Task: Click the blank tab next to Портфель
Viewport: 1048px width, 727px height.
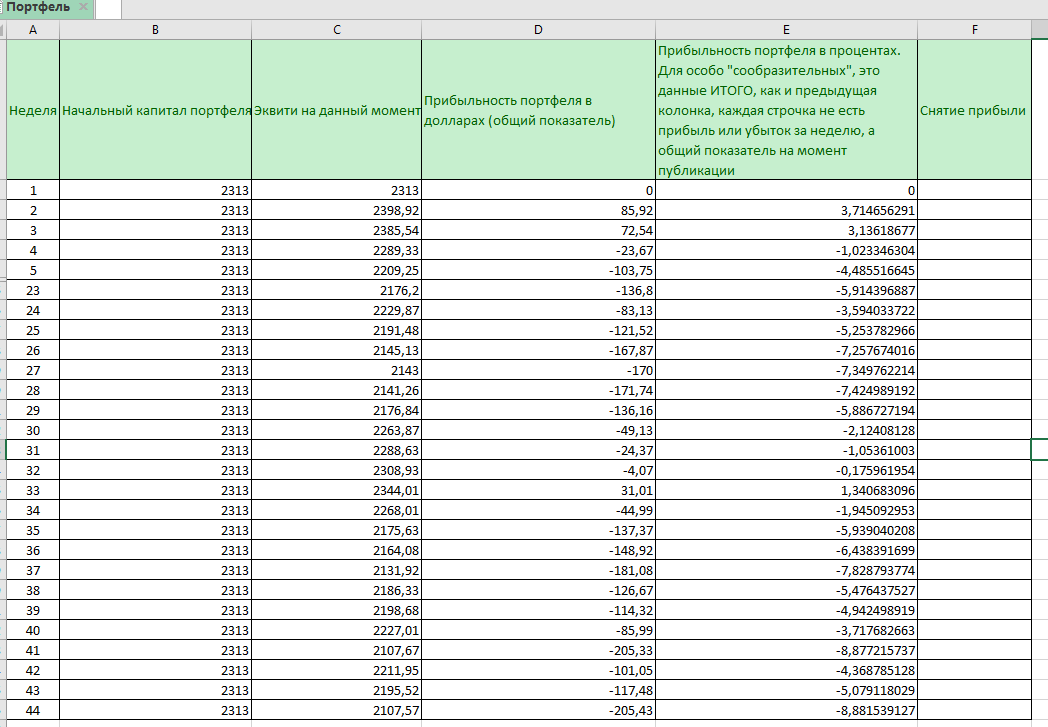Action: click(109, 8)
